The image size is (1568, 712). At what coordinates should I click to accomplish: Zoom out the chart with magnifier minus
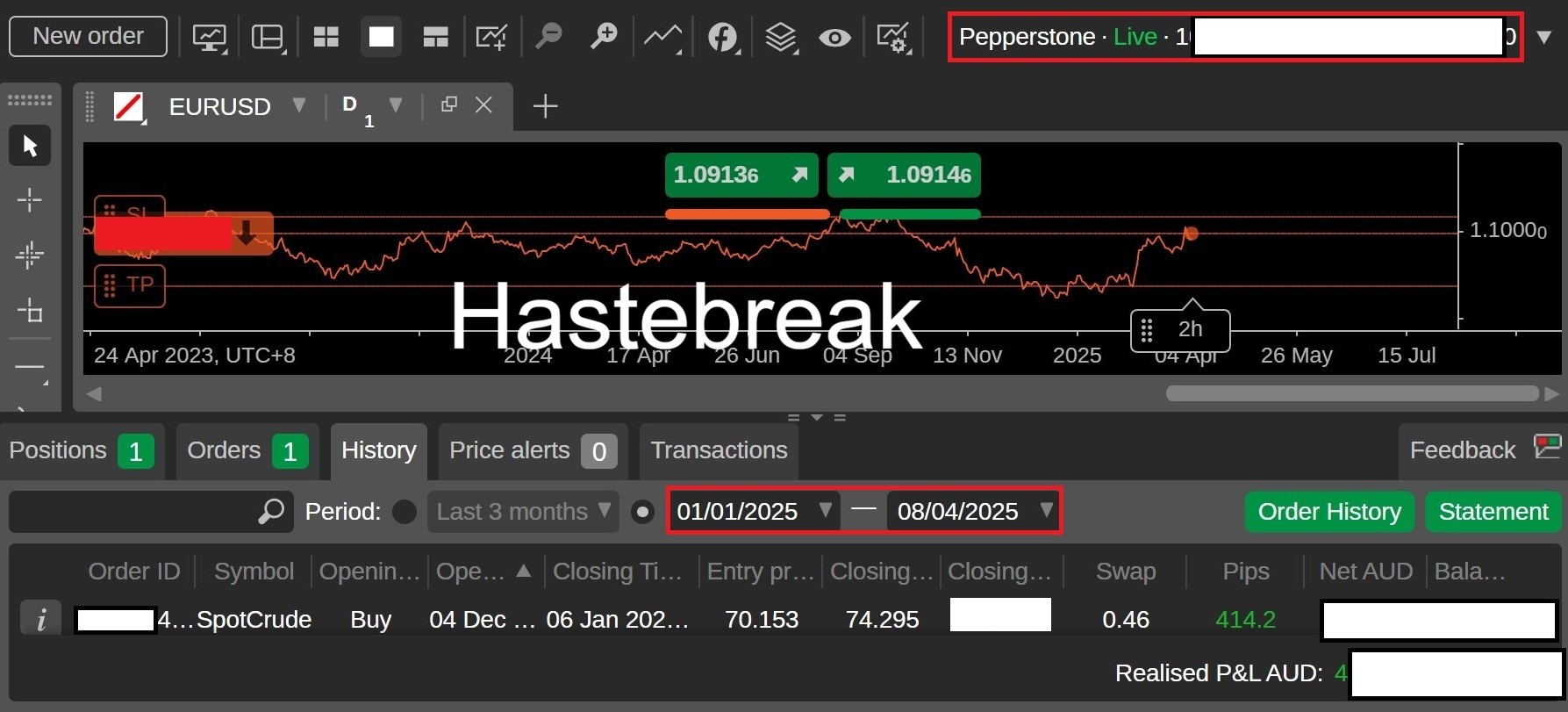click(549, 37)
